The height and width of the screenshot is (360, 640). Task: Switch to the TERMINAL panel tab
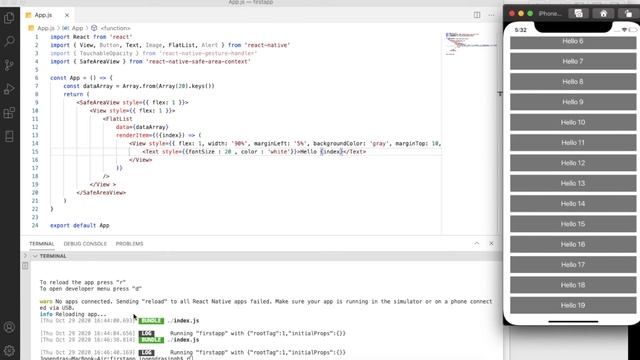(42, 244)
